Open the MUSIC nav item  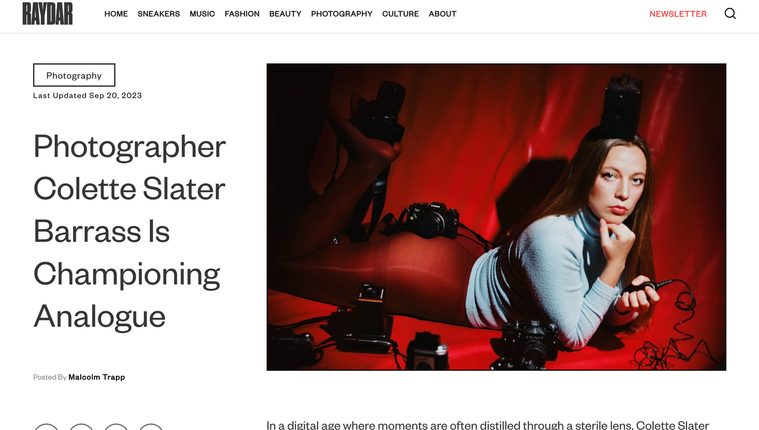pyautogui.click(x=202, y=14)
